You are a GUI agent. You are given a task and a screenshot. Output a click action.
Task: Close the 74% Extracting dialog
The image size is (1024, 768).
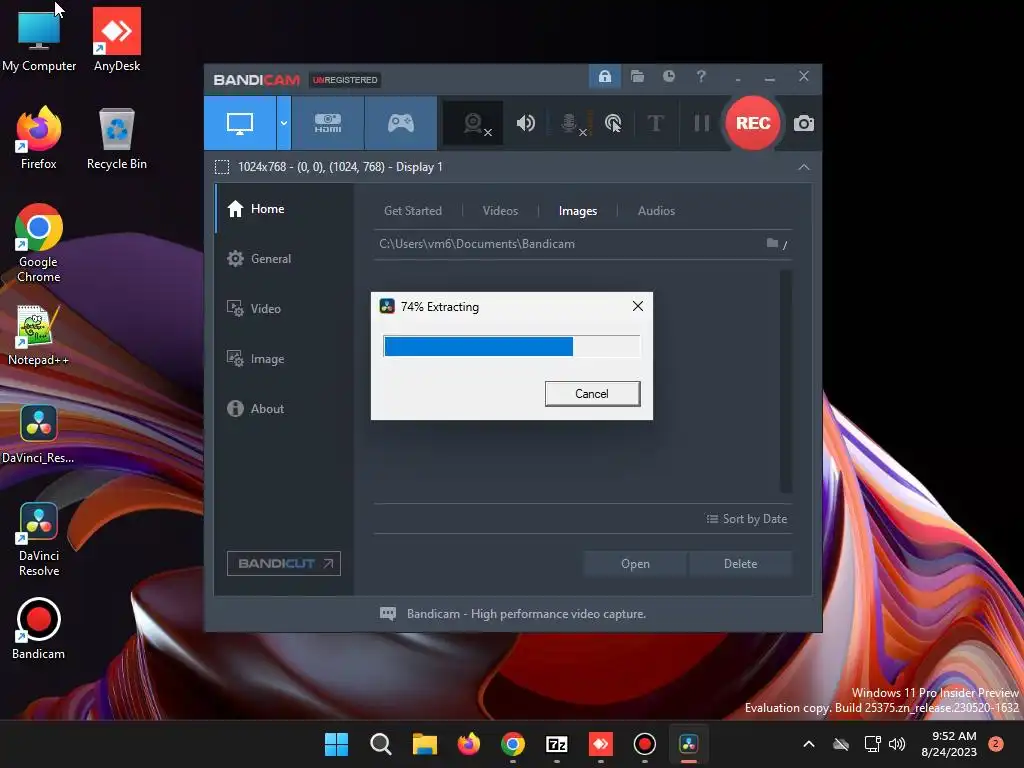[638, 306]
